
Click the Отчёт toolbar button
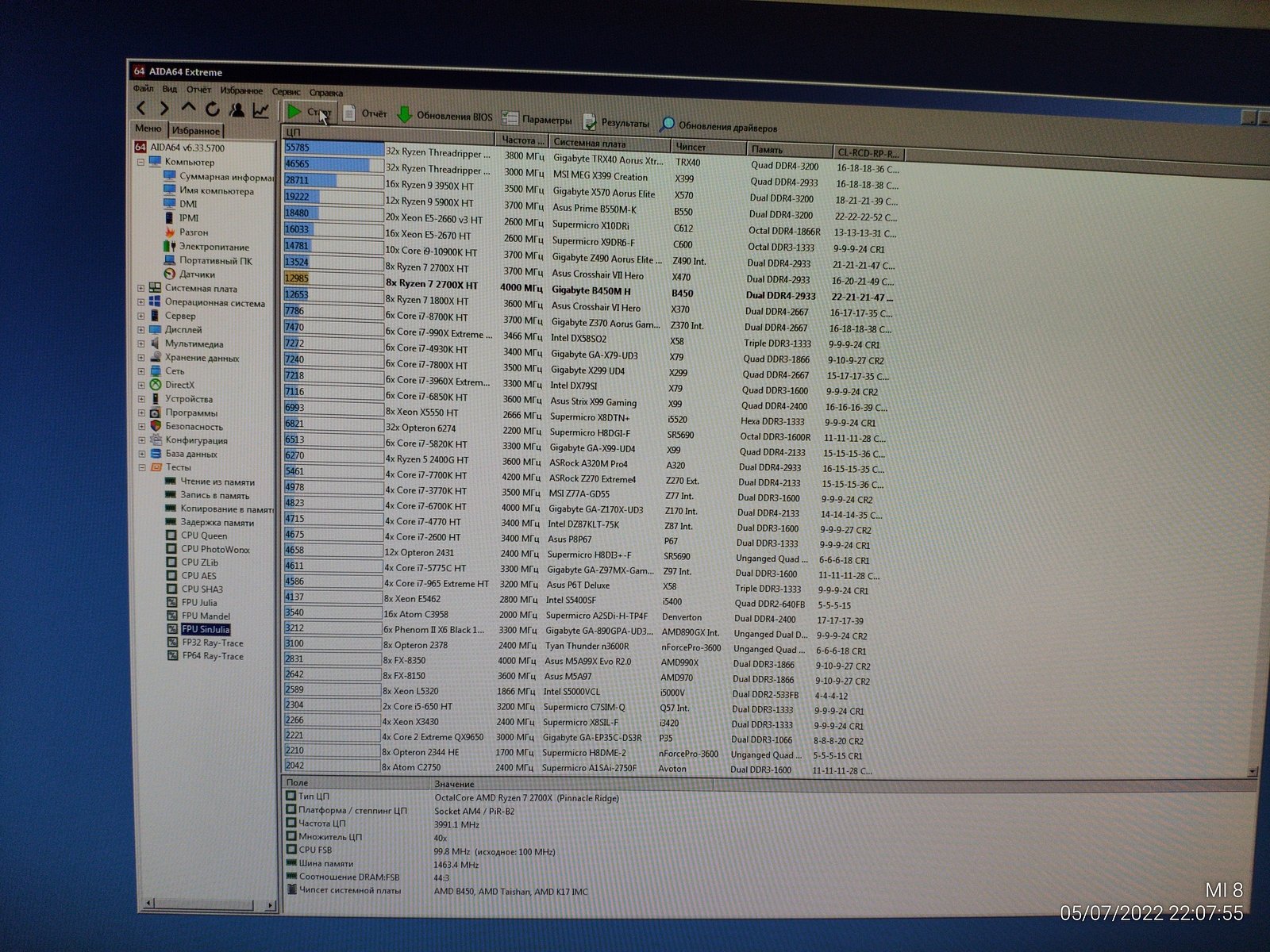tap(365, 114)
